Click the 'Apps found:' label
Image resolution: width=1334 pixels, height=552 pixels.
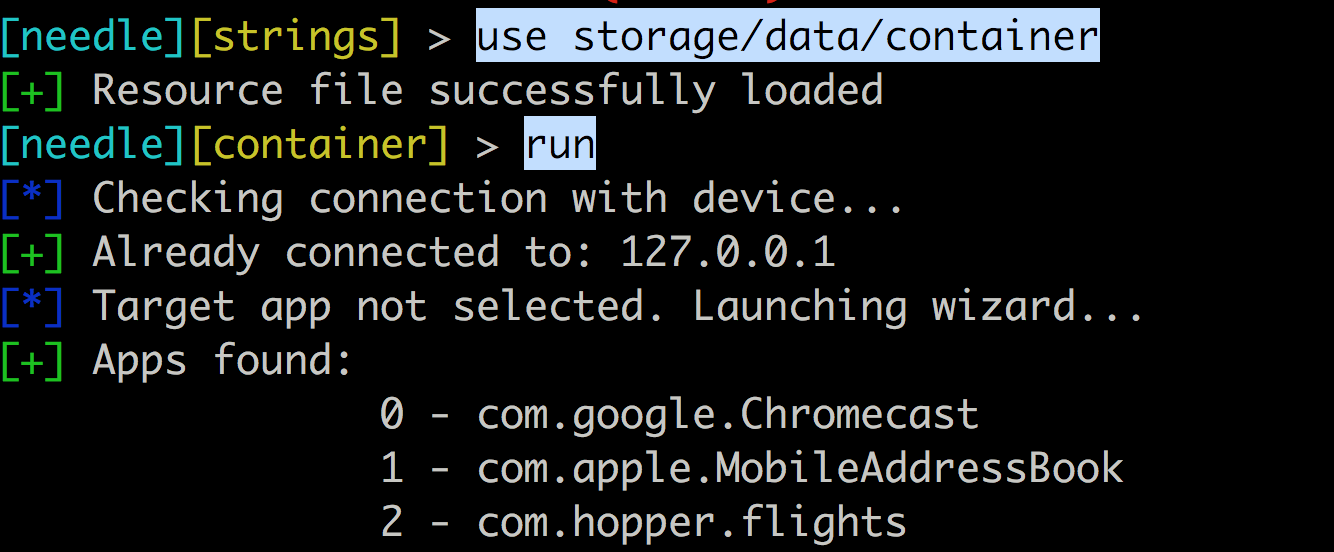click(222, 361)
